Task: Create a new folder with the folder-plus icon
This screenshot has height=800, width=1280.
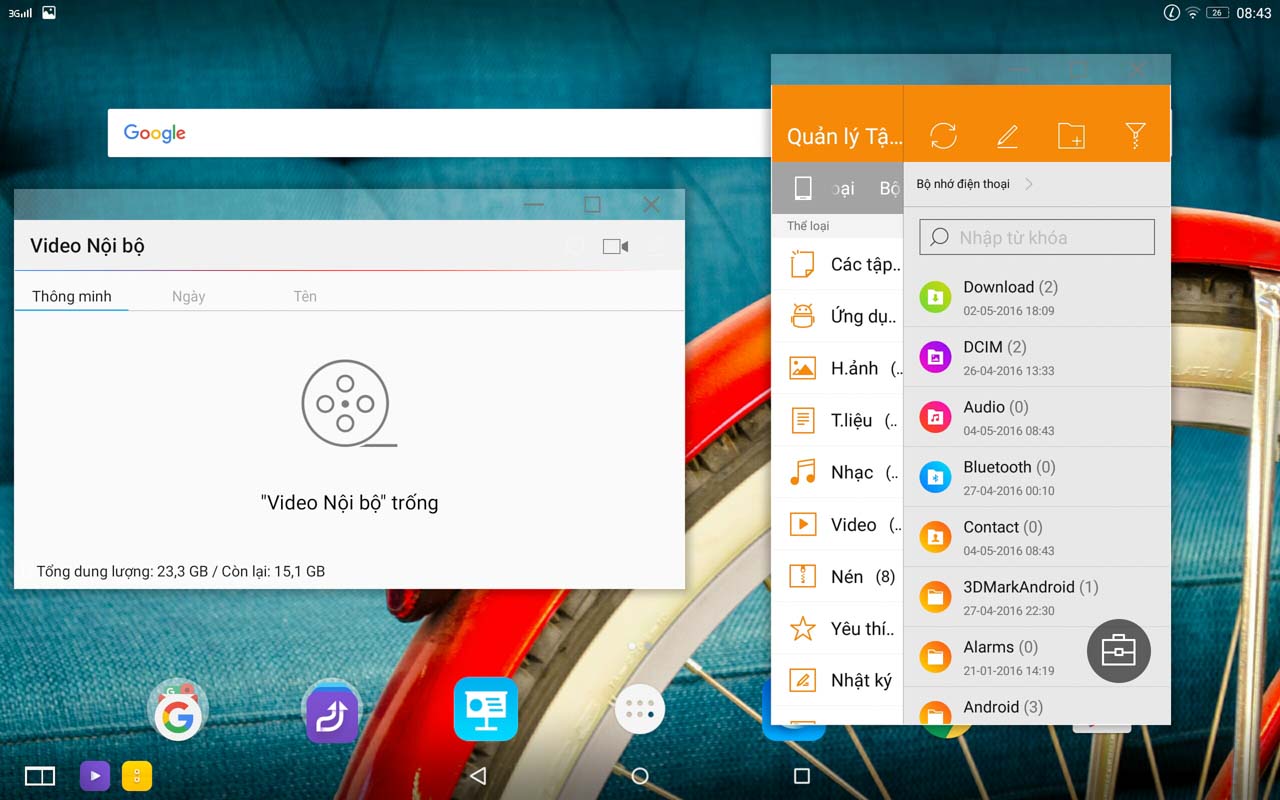Action: 1071,136
